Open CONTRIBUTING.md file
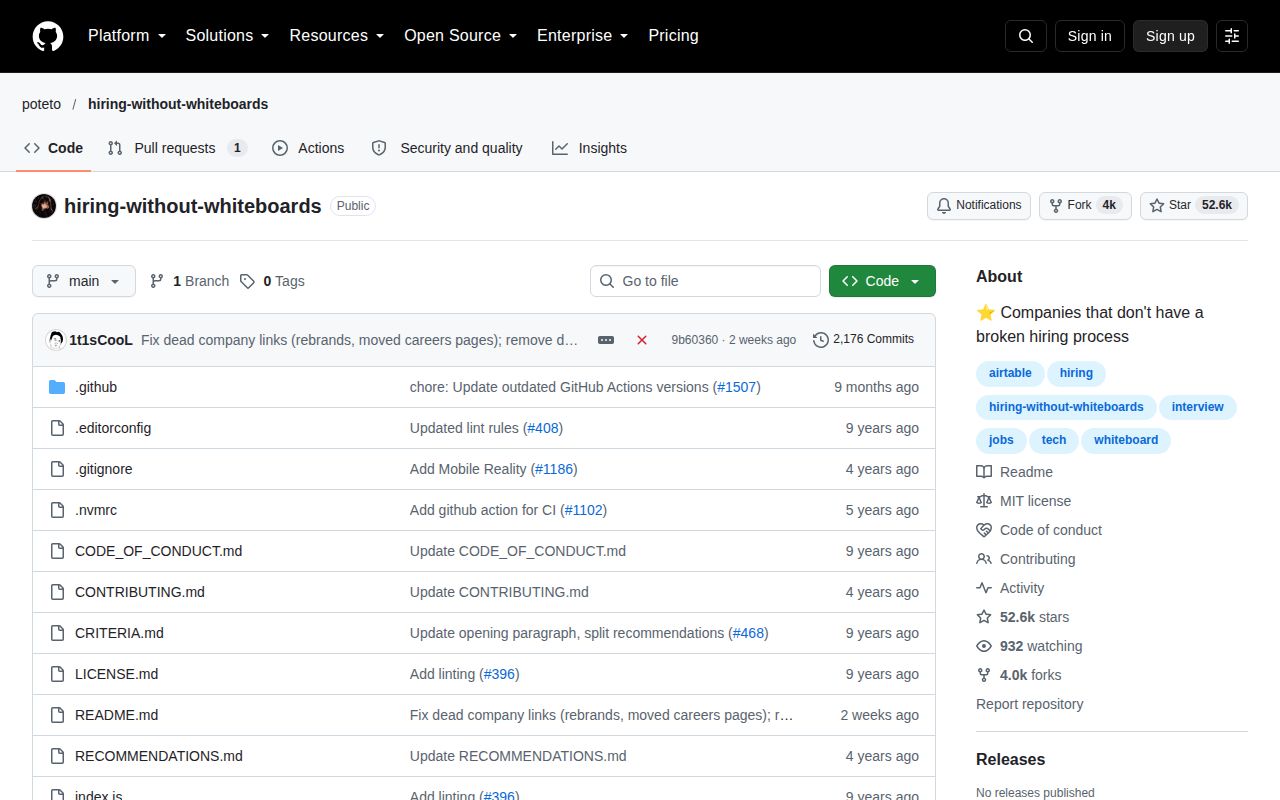 click(x=140, y=592)
